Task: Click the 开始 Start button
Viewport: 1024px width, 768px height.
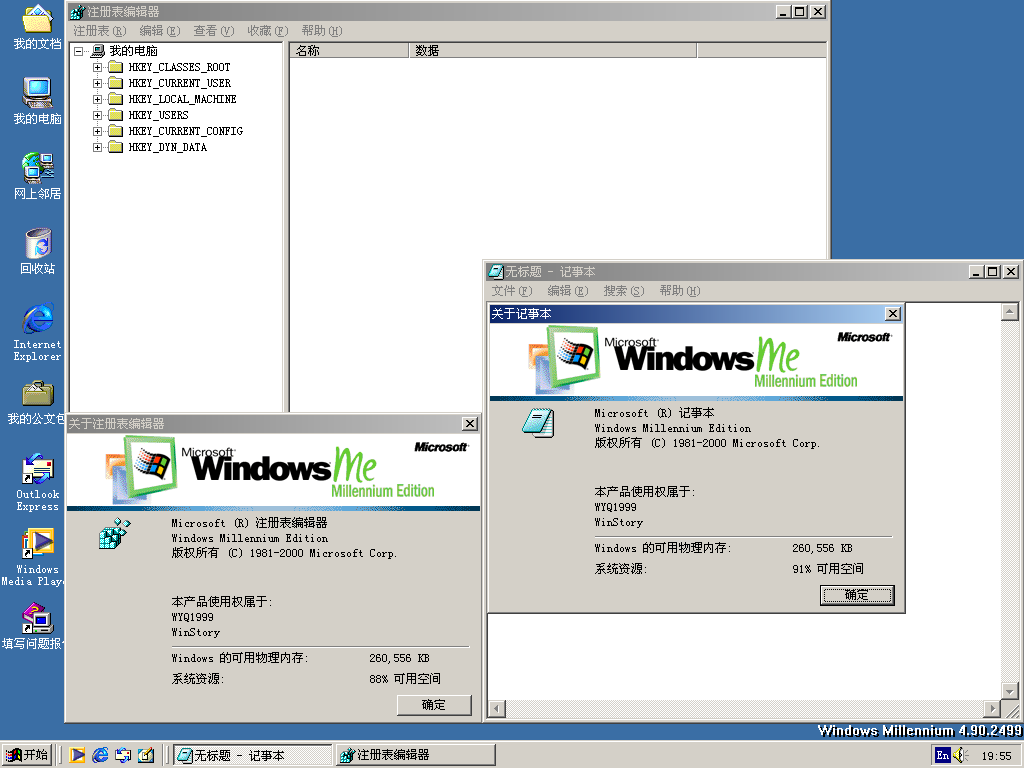Action: (x=27, y=755)
